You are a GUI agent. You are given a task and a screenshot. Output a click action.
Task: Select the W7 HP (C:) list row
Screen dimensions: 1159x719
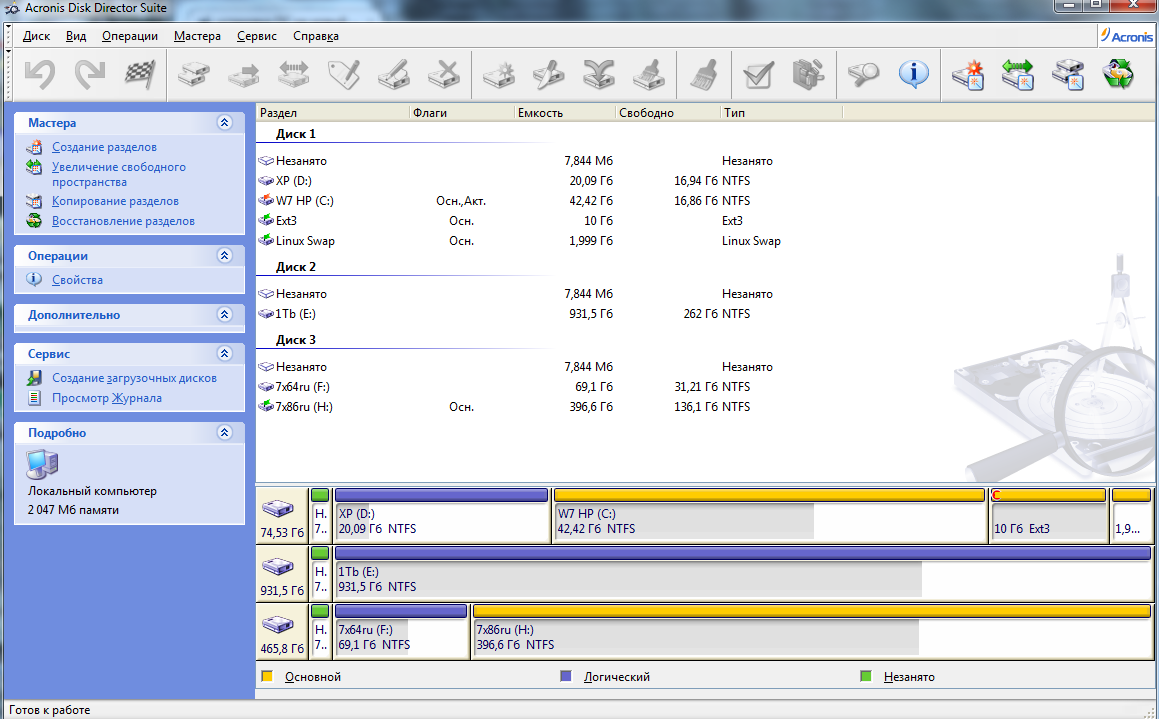click(x=549, y=201)
